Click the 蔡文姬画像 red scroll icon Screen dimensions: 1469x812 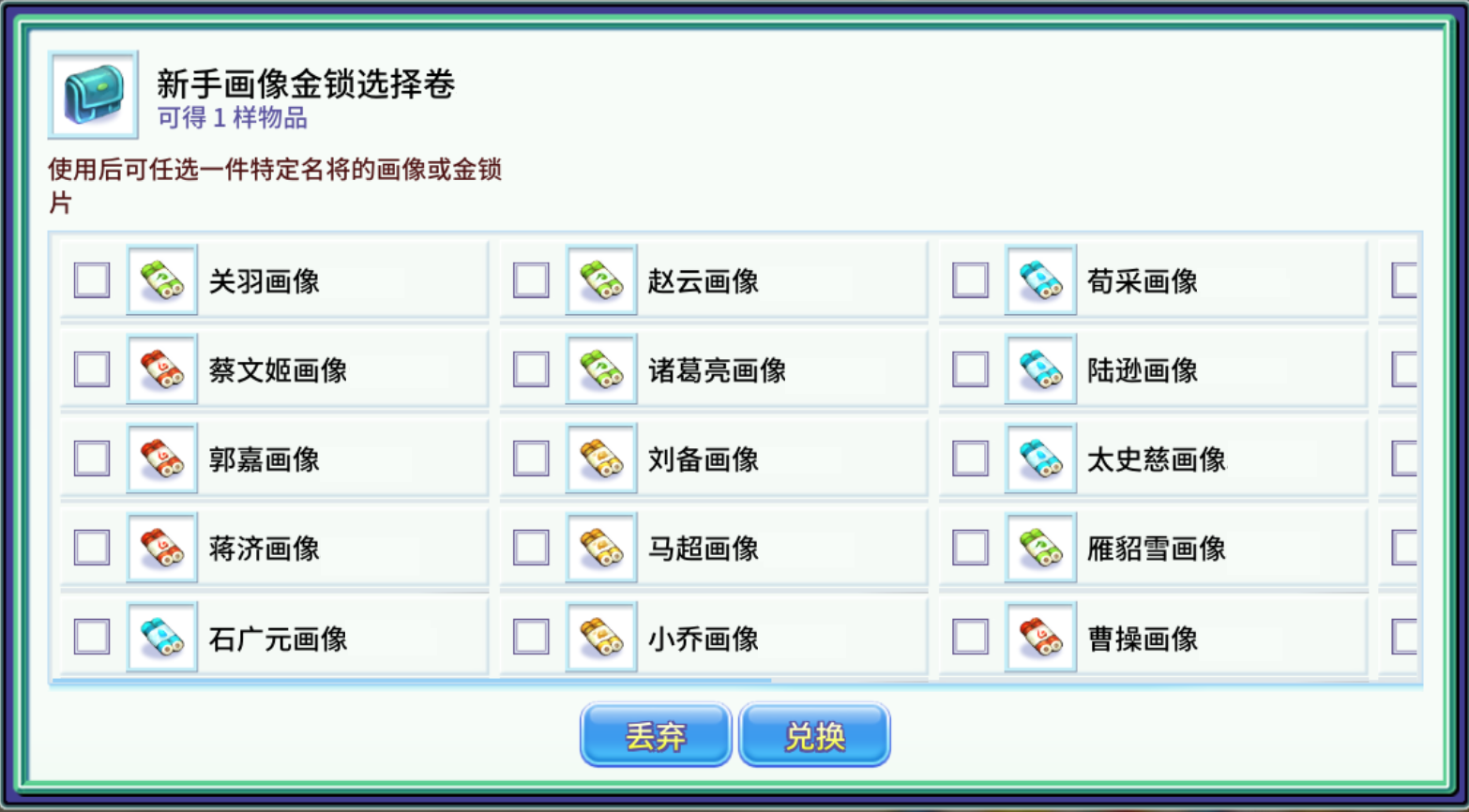click(x=162, y=369)
